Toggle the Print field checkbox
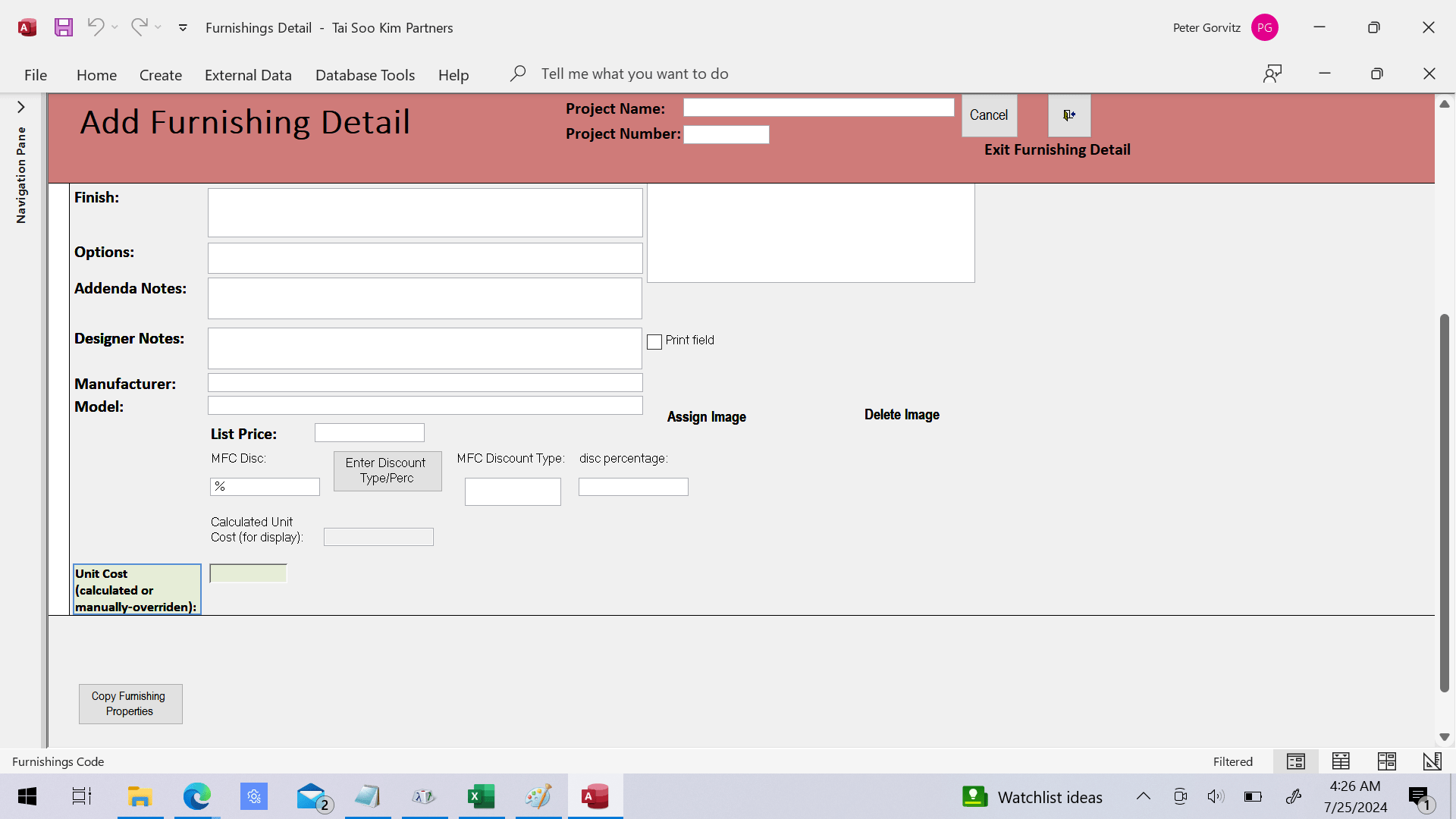This screenshot has width=1456, height=819. 654,342
